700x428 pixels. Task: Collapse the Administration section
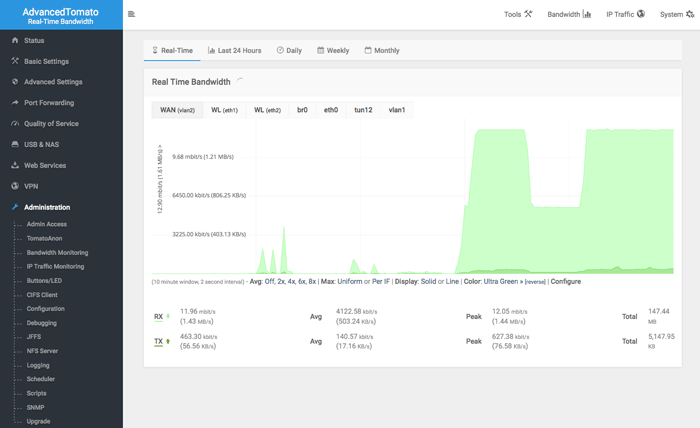[x=47, y=207]
